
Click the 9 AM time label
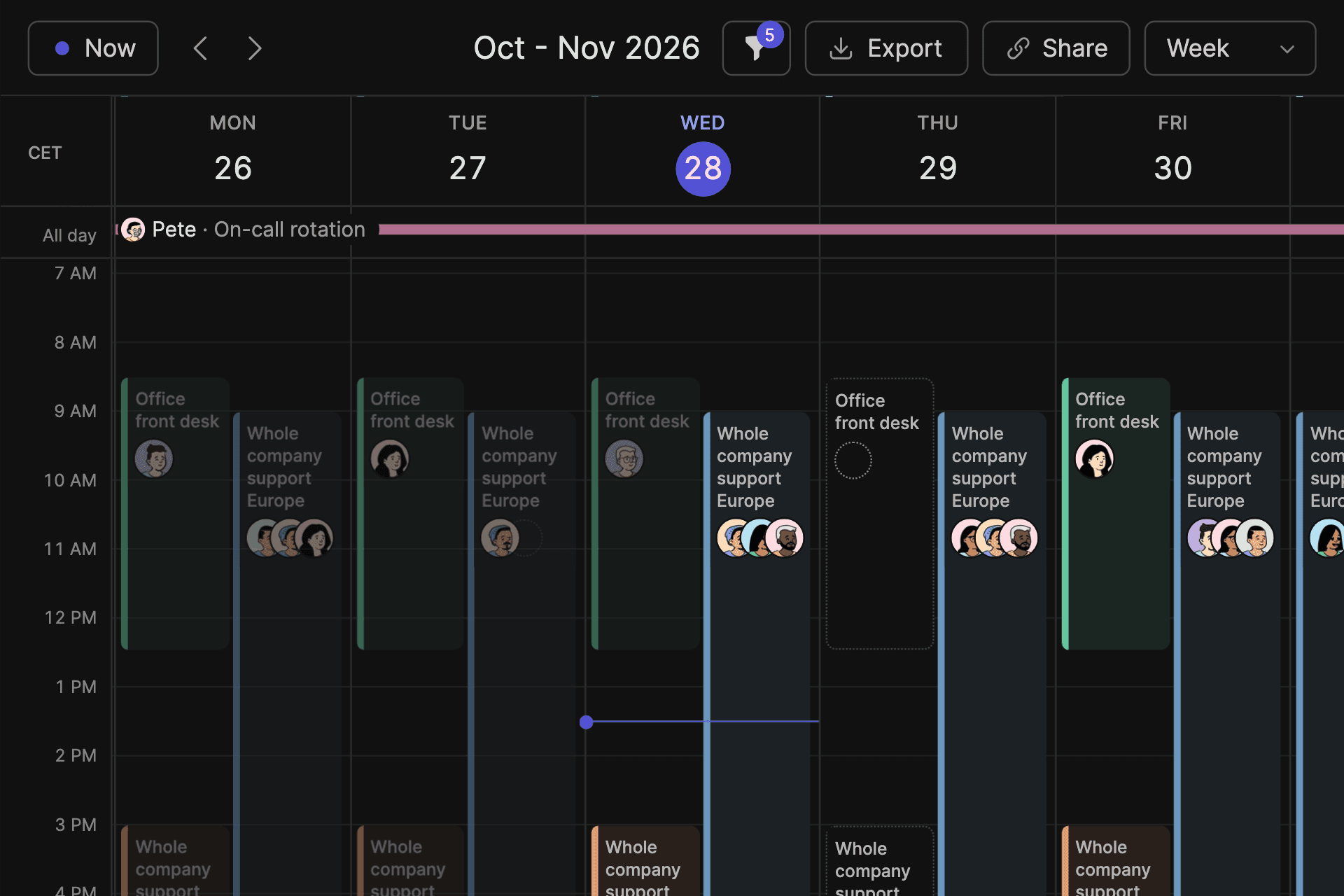click(76, 411)
